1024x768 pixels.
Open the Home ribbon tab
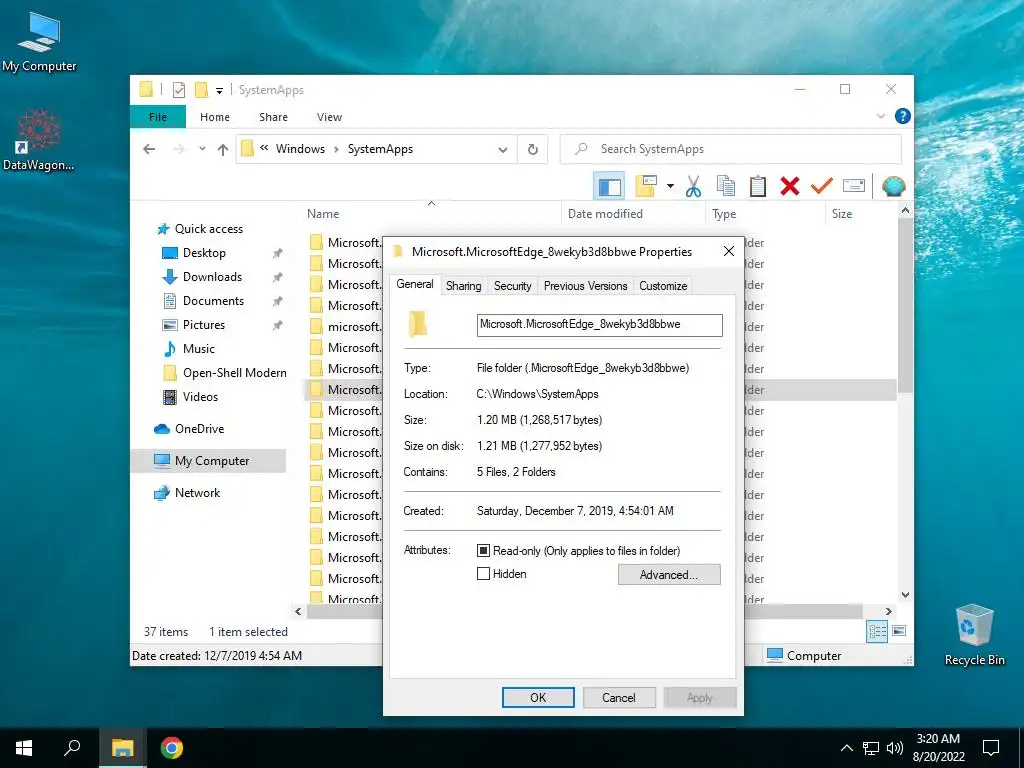pos(215,117)
